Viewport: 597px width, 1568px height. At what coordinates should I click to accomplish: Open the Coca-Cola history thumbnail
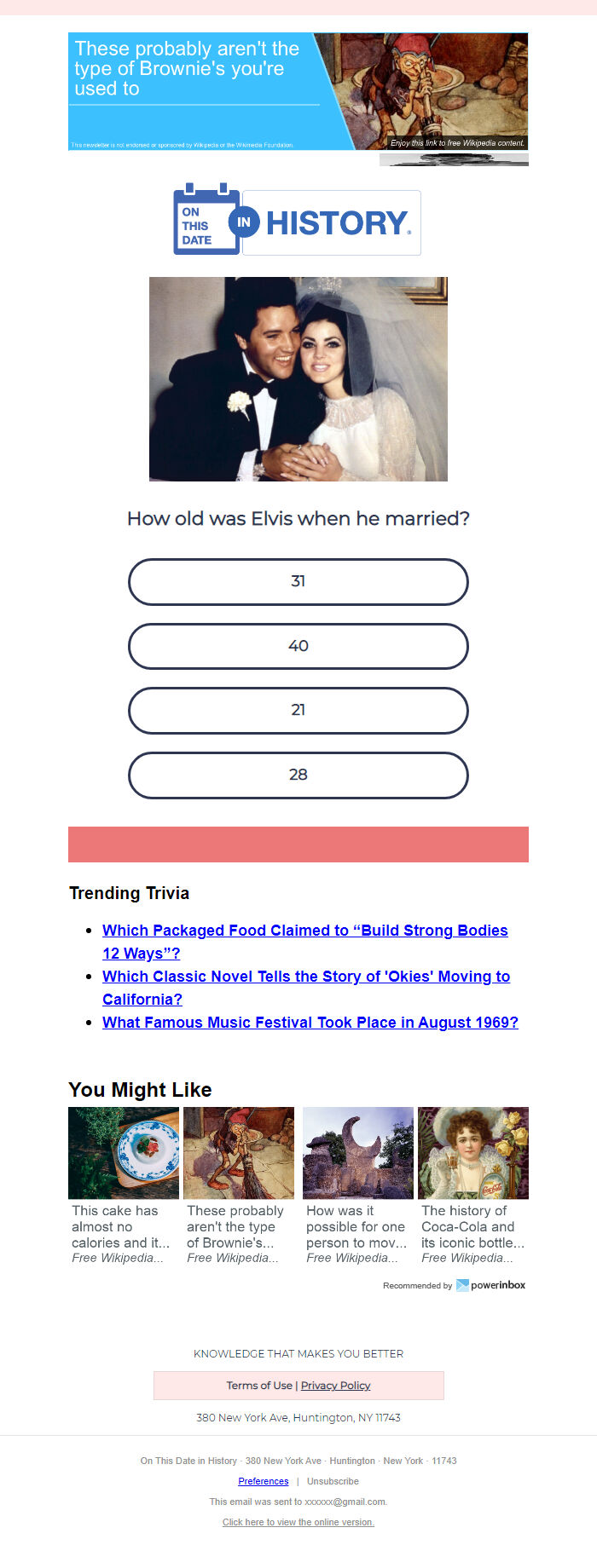click(473, 1153)
